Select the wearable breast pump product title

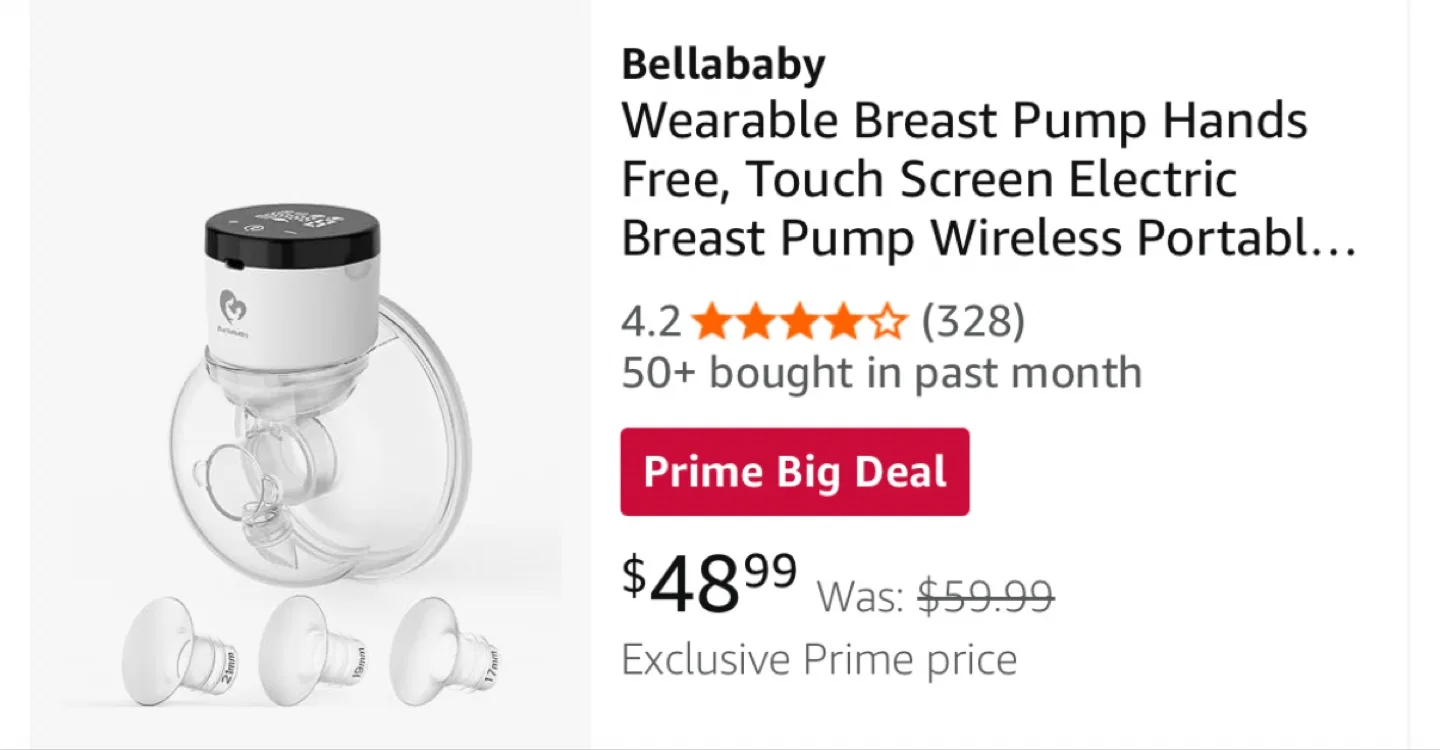click(x=965, y=178)
